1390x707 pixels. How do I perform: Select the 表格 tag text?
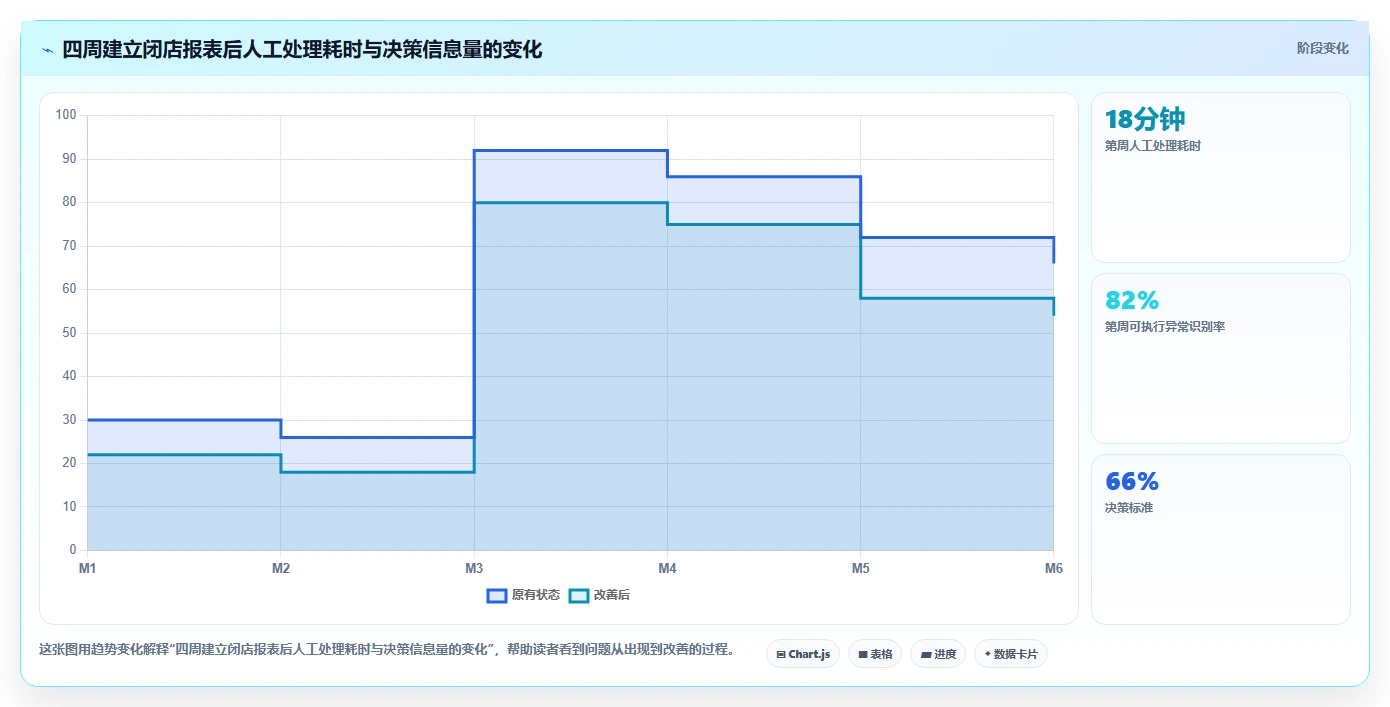[881, 655]
